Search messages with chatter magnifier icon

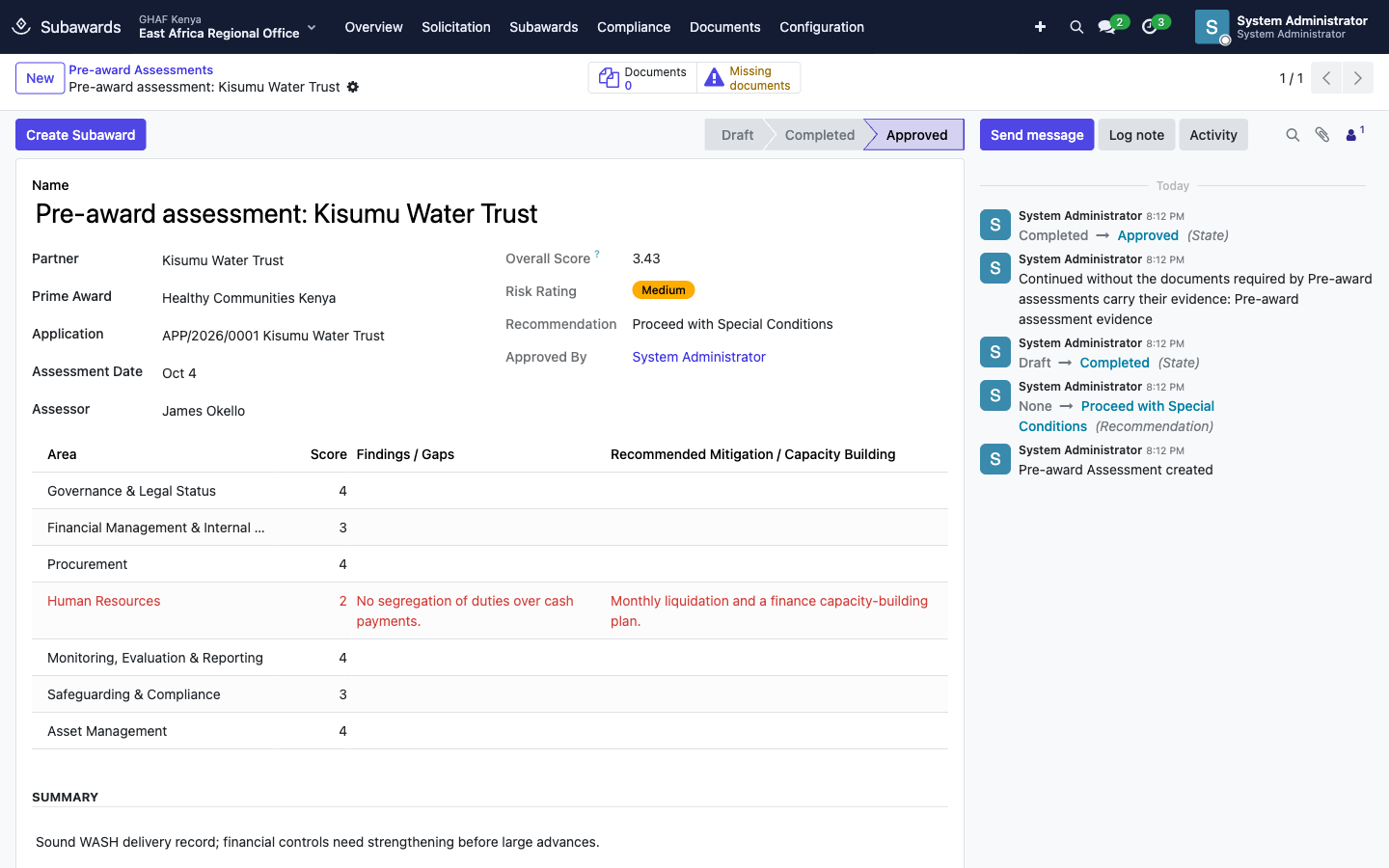[x=1293, y=135]
